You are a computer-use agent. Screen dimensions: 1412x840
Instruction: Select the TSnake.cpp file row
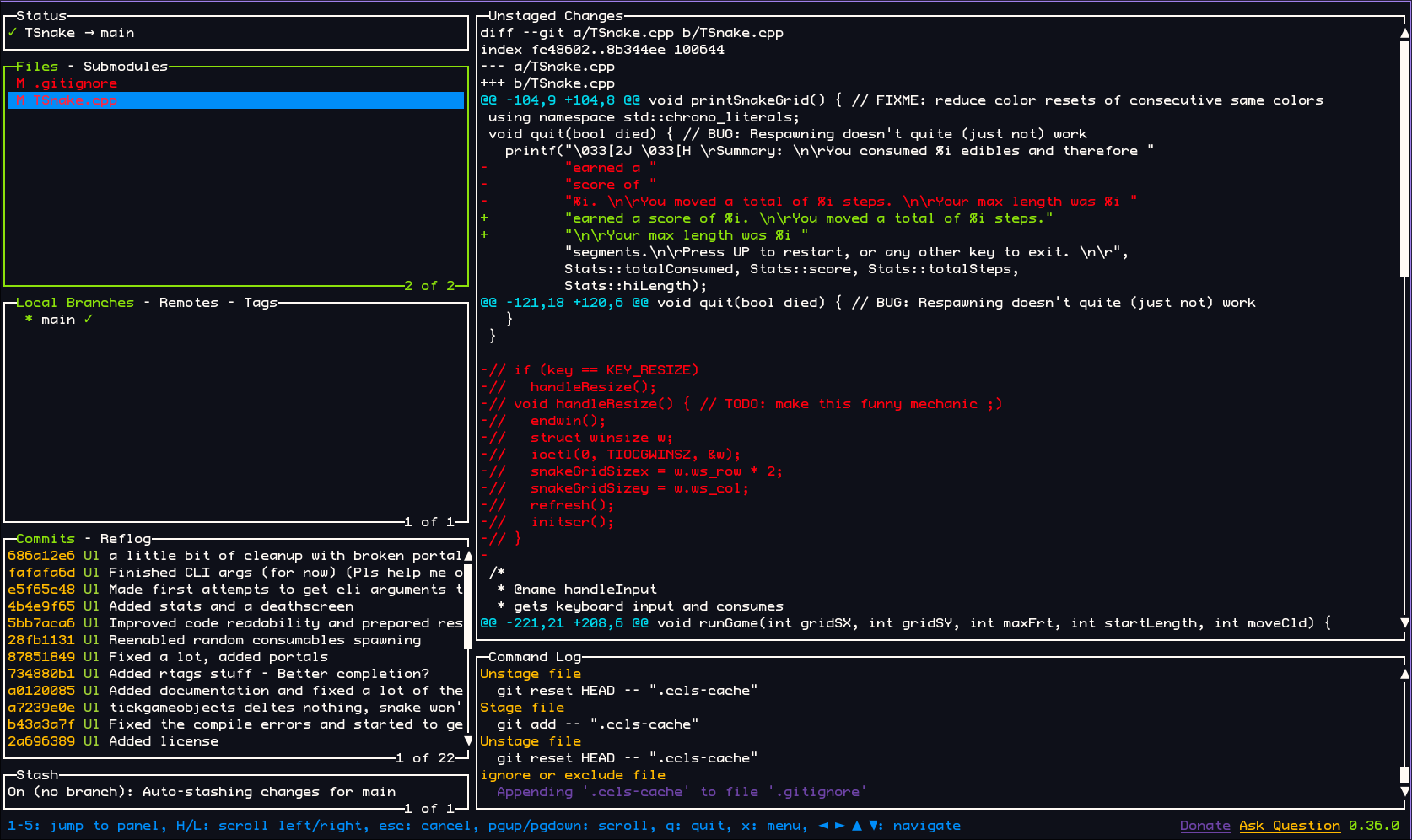(236, 100)
